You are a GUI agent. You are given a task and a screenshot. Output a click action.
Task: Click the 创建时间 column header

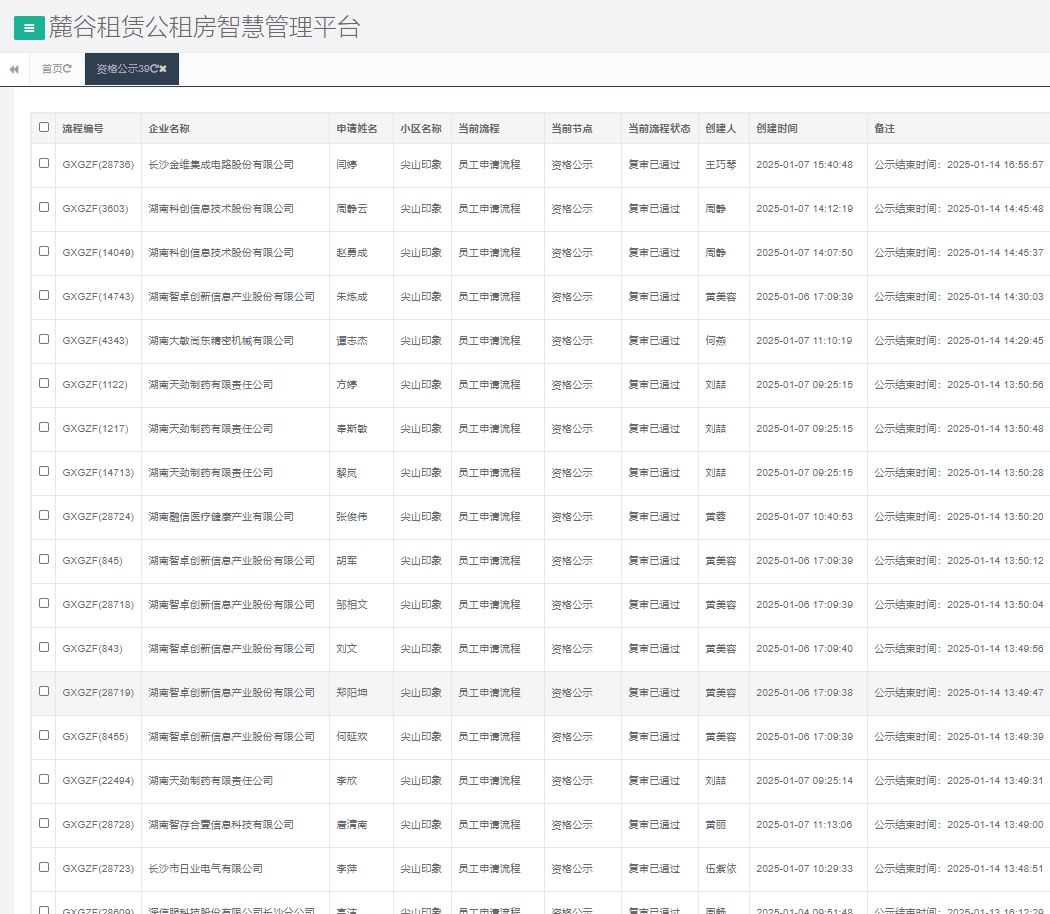pos(777,129)
